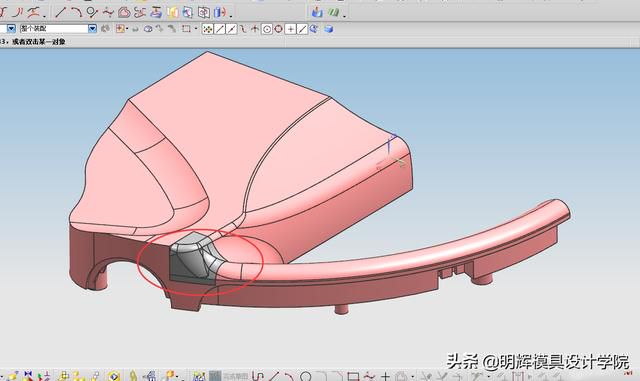Click the mirror feature box icon
Viewport: 640px width, 381px height.
pos(203,13)
